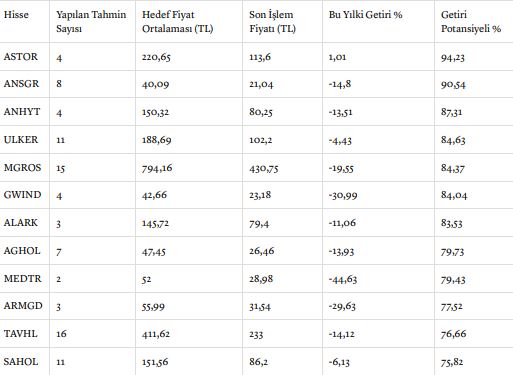Click the Hedef Fiyat Ortalaması (TL) header
The height and width of the screenshot is (375, 513).
pos(177,21)
